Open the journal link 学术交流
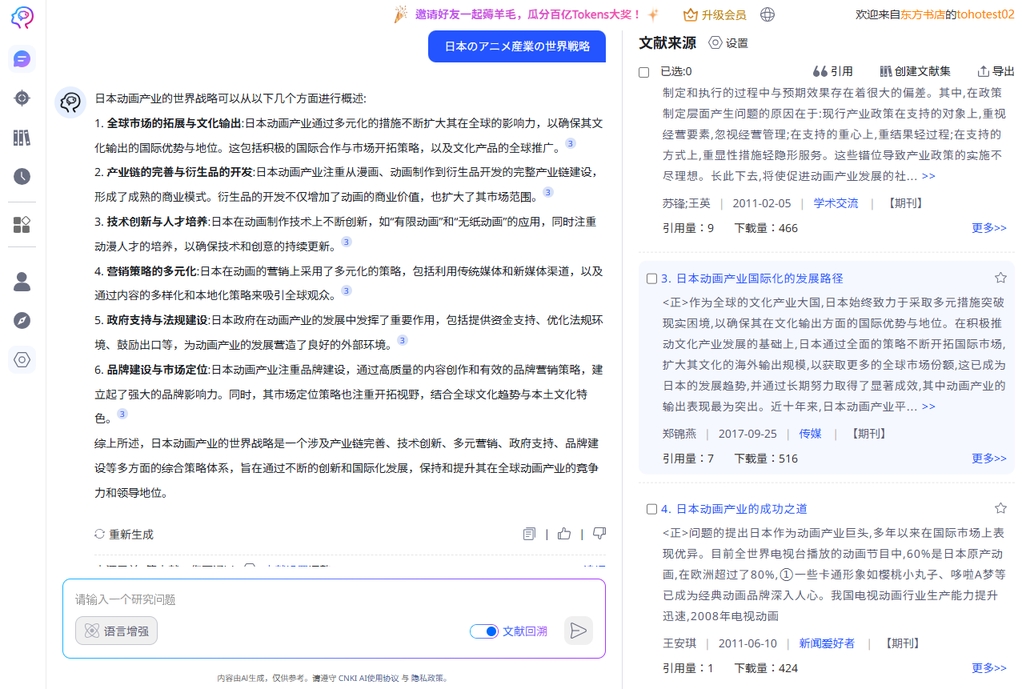 click(836, 203)
